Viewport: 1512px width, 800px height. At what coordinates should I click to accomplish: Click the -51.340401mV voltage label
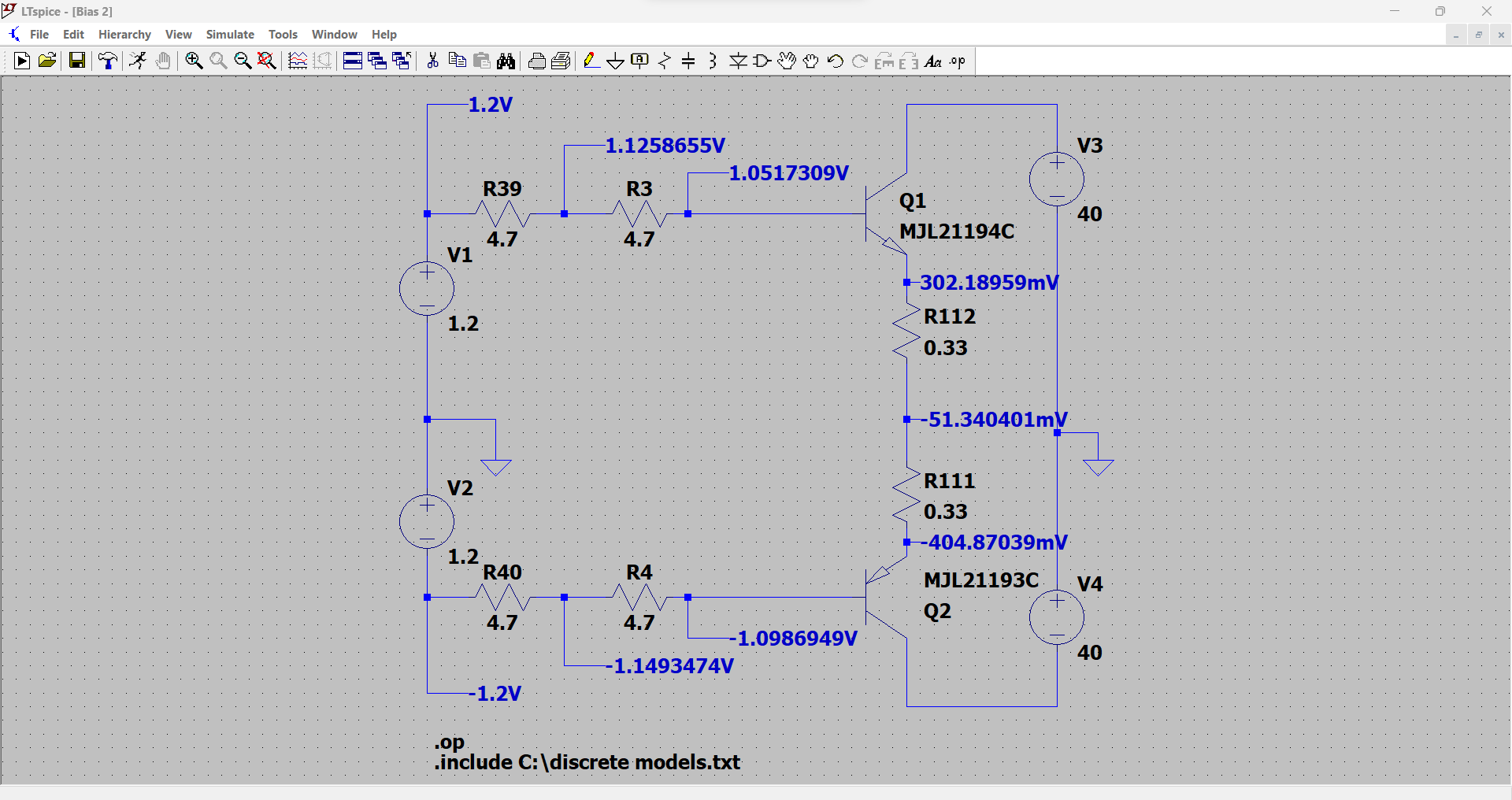click(994, 420)
